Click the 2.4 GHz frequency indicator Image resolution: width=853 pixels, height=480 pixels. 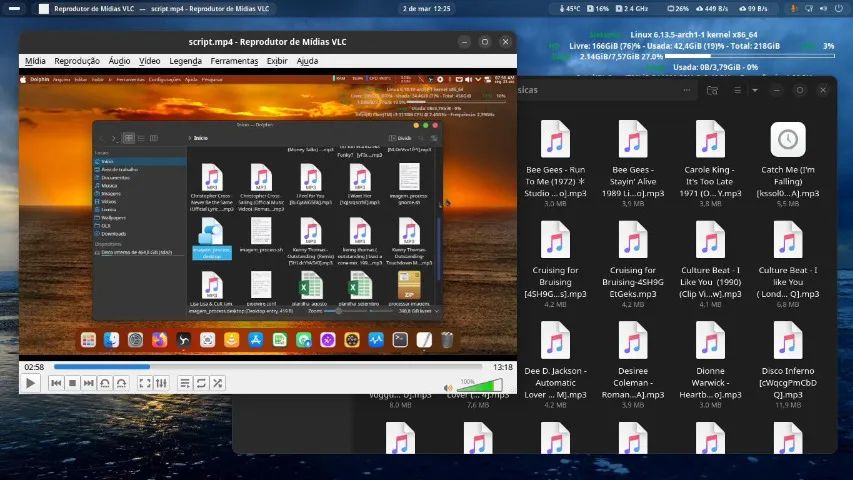pyautogui.click(x=632, y=9)
